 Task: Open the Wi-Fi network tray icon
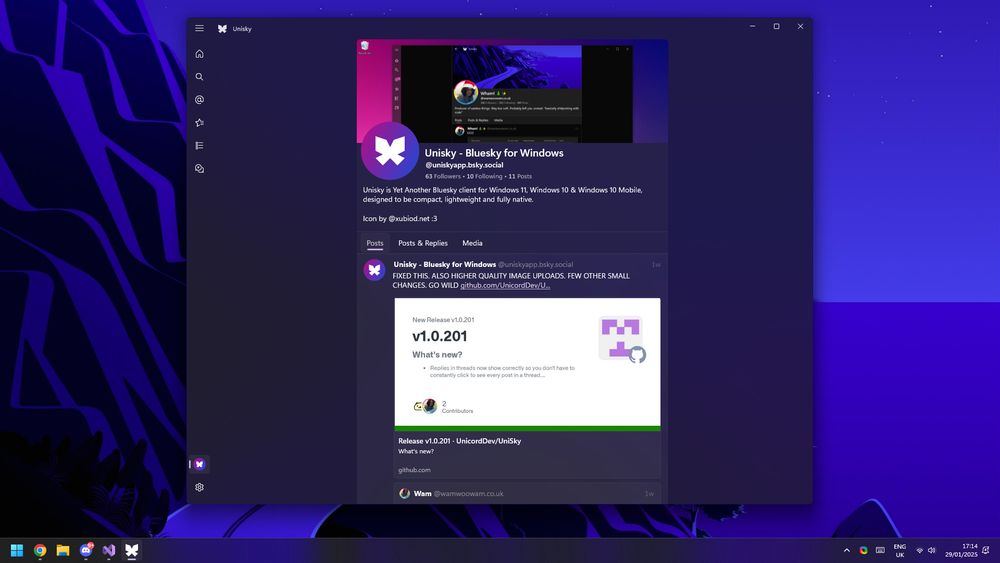click(x=920, y=550)
